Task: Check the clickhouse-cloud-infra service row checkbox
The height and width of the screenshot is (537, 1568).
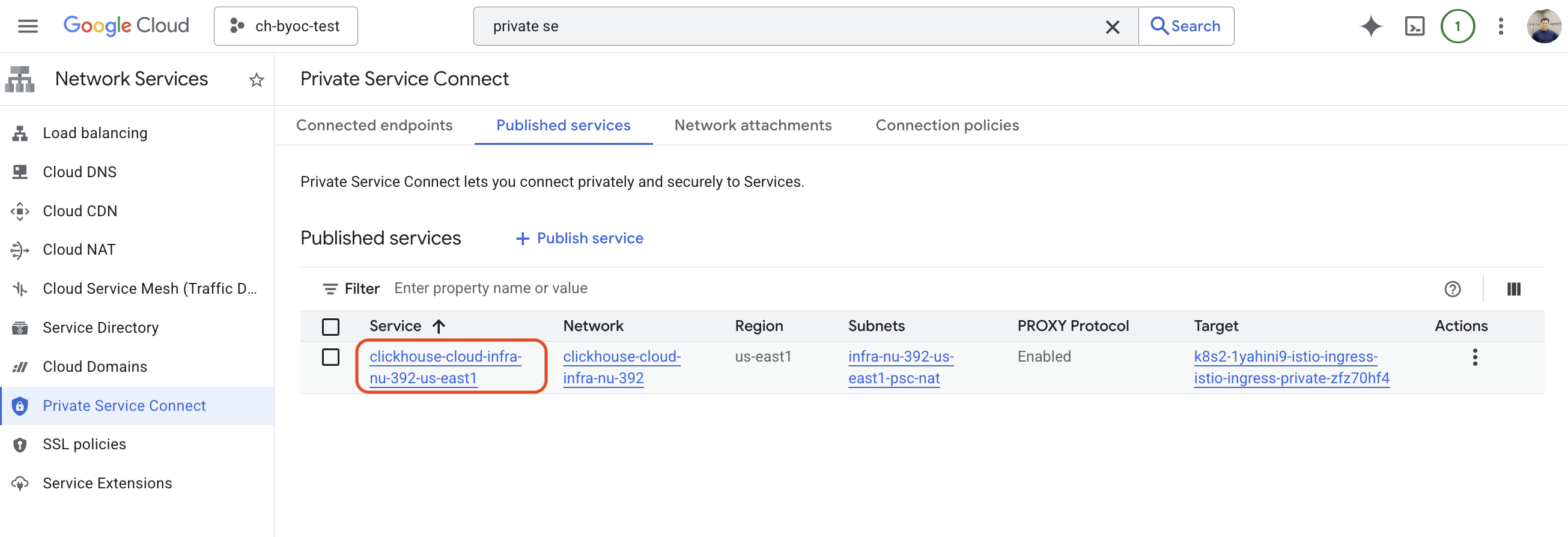Action: pyautogui.click(x=330, y=357)
